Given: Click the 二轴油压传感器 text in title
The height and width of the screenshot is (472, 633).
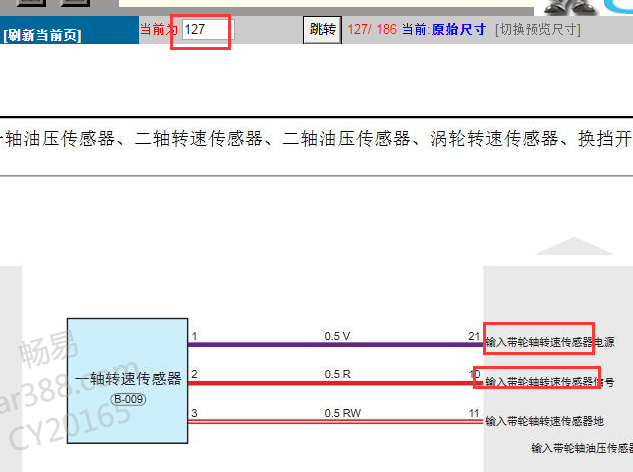Looking at the screenshot, I should click(x=346, y=138).
